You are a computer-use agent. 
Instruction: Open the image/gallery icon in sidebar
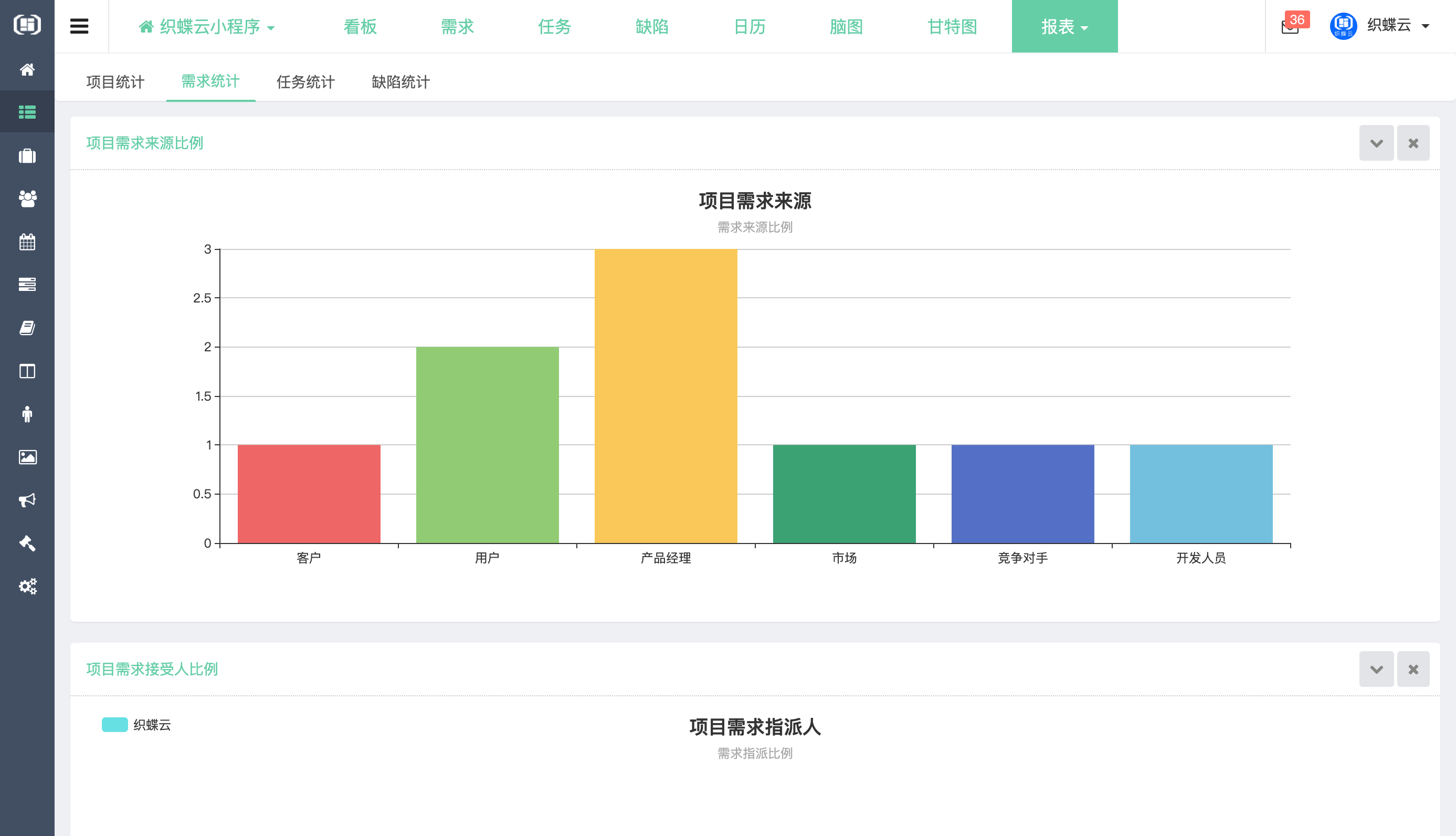click(x=27, y=457)
